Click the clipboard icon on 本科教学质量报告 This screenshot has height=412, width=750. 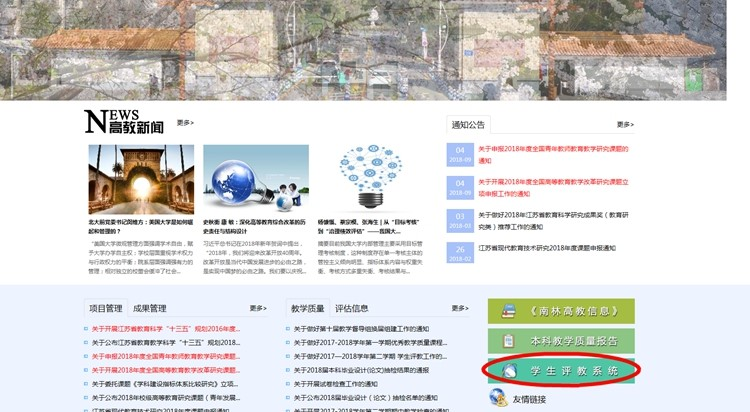tap(508, 341)
